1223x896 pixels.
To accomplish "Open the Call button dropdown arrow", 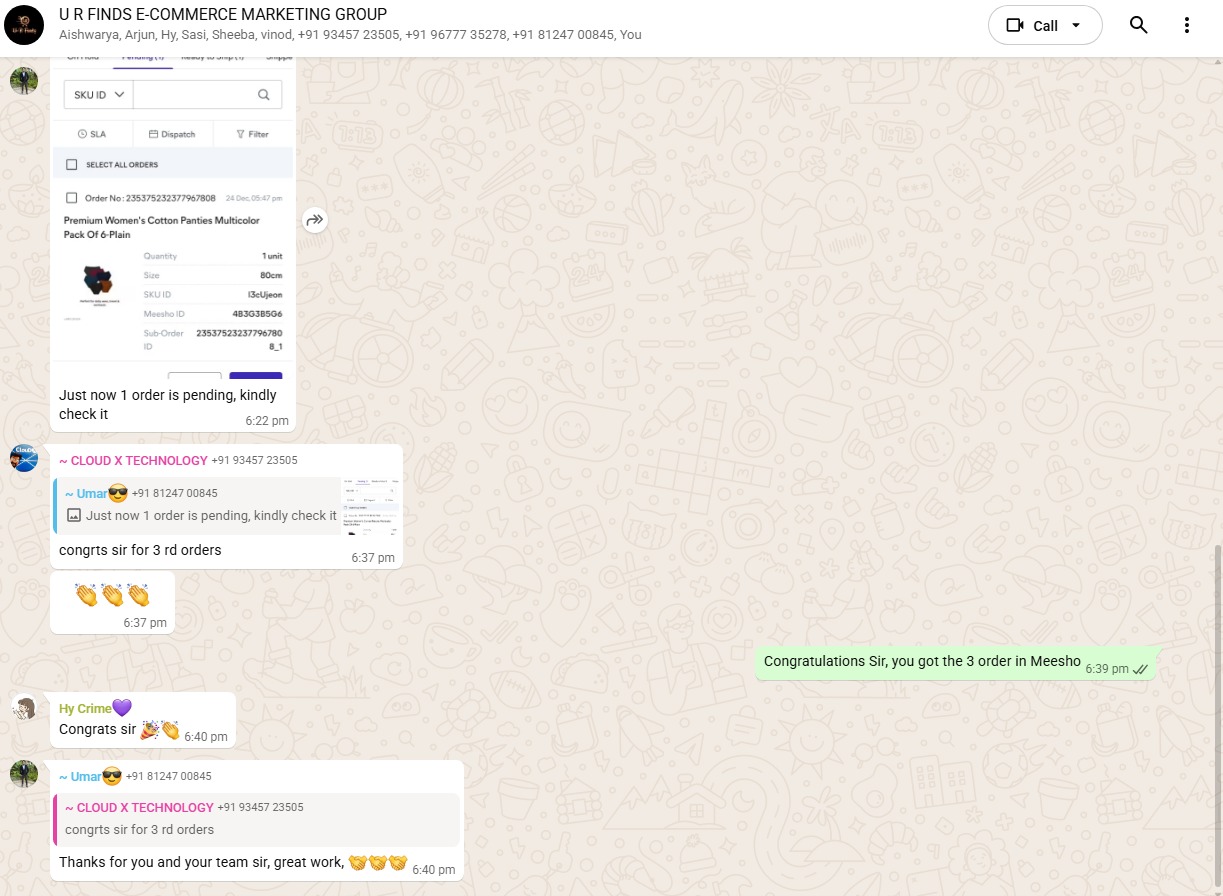I will [1074, 25].
